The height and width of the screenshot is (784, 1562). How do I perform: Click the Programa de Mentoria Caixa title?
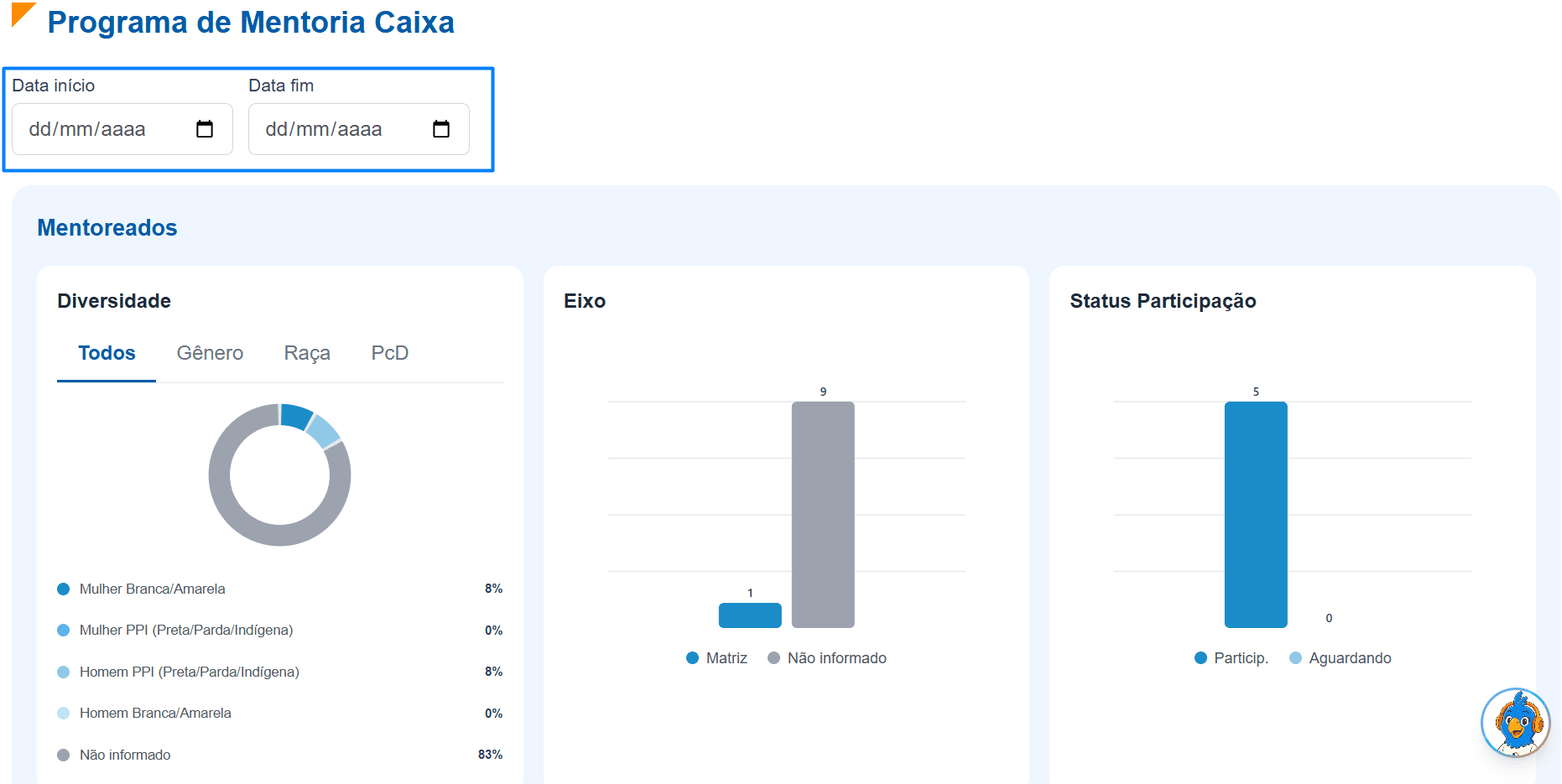tap(251, 23)
